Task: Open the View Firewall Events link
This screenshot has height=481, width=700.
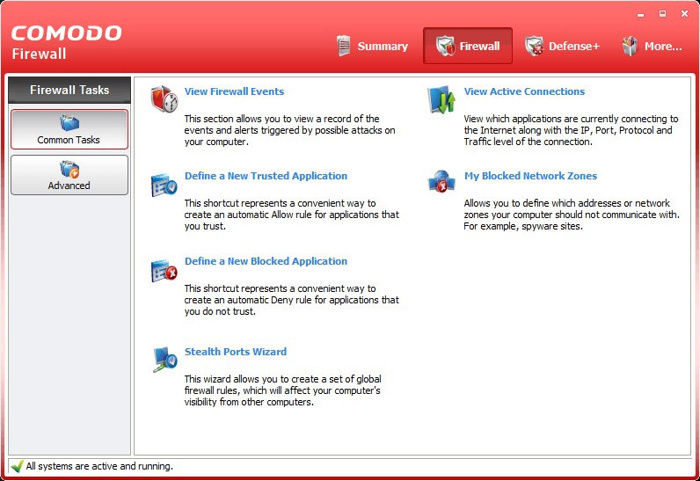Action: pyautogui.click(x=234, y=91)
